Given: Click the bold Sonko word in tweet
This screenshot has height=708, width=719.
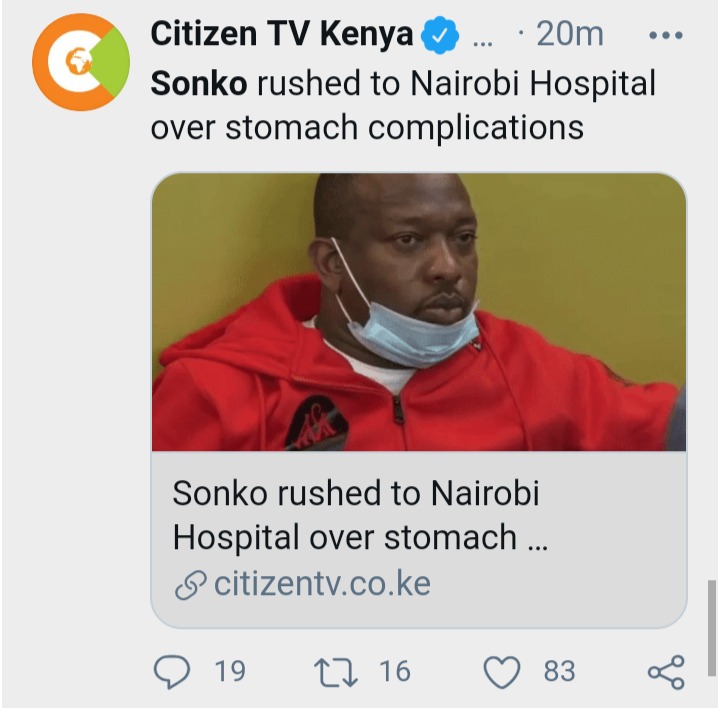Looking at the screenshot, I should click(199, 83).
